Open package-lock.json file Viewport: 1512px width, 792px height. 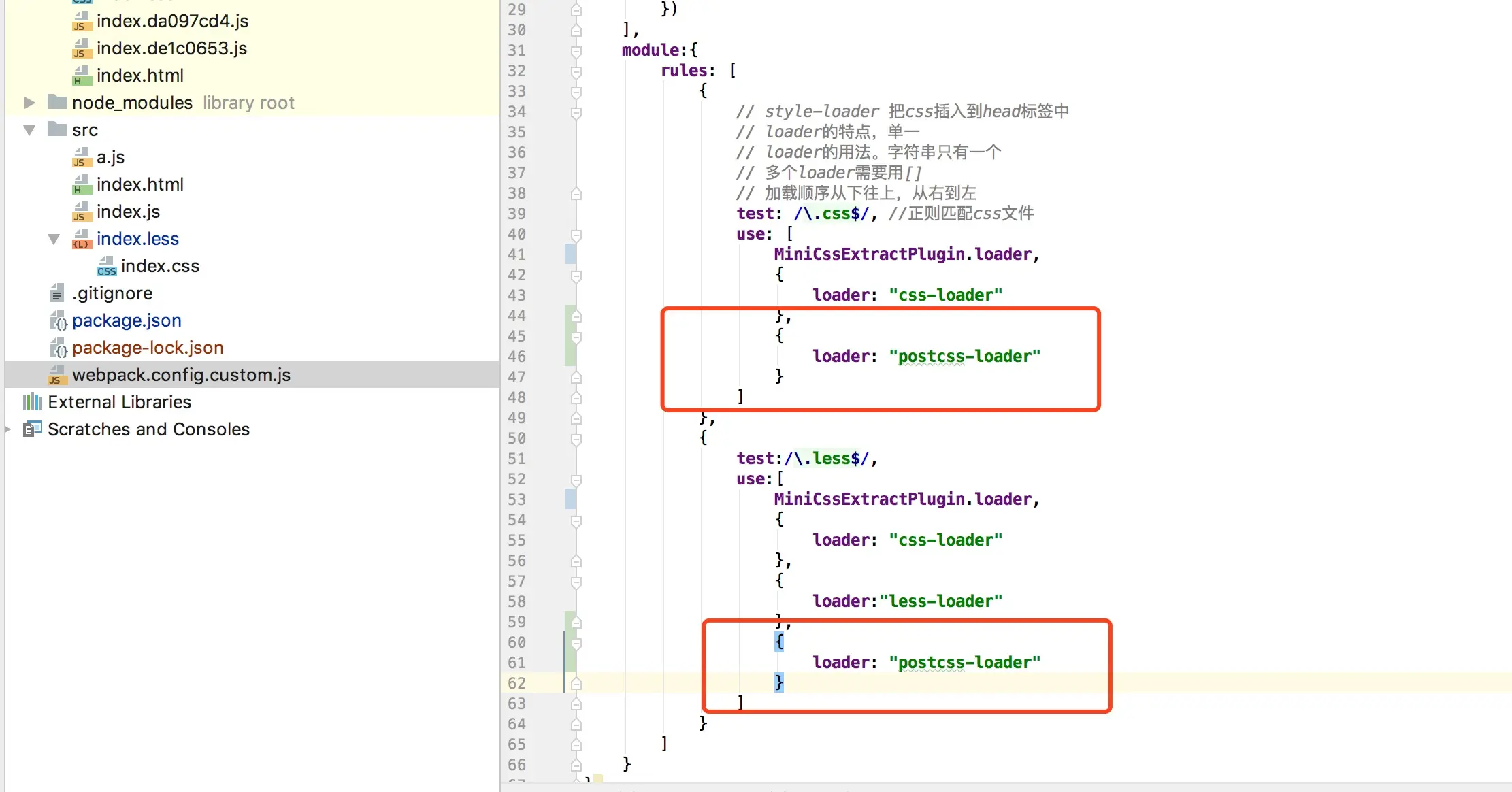click(148, 348)
